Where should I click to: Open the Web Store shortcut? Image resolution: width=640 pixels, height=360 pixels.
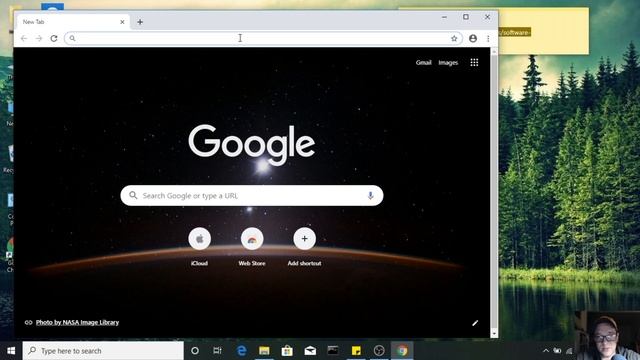252,246
